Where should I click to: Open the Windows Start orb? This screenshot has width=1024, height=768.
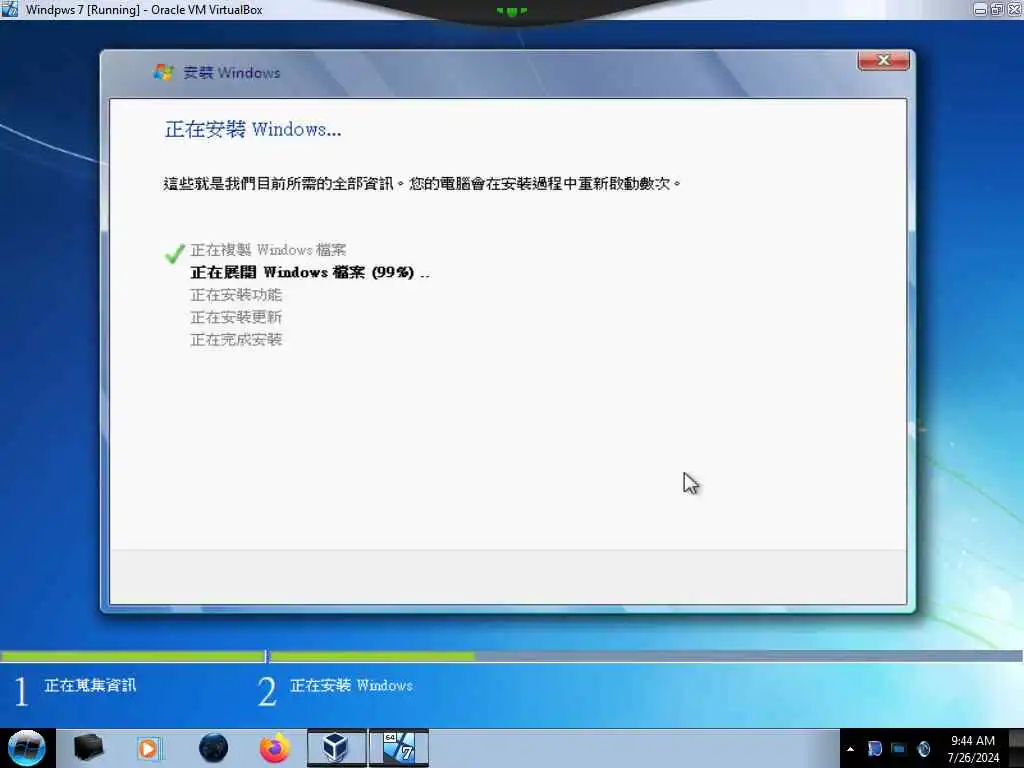[x=27, y=748]
